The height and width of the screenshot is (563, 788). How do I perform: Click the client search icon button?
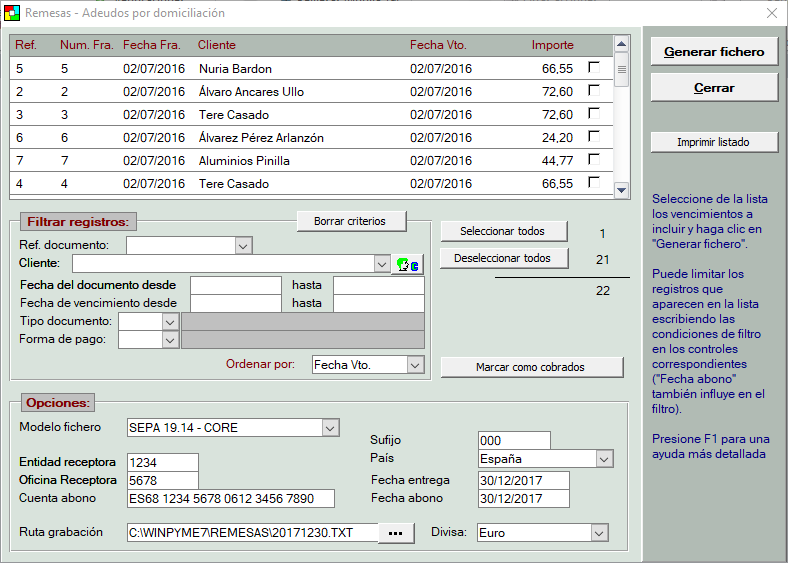tap(409, 264)
